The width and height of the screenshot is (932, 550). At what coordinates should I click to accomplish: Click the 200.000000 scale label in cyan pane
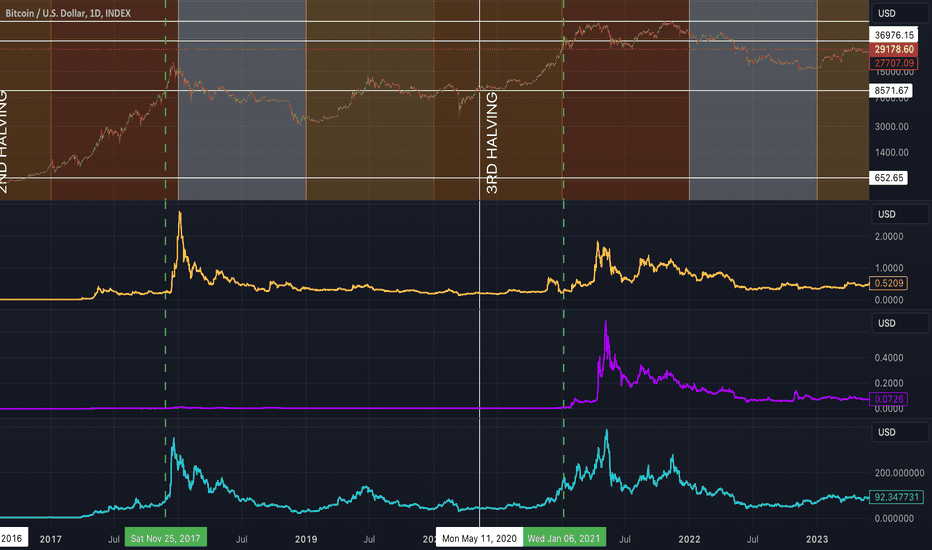click(x=899, y=473)
